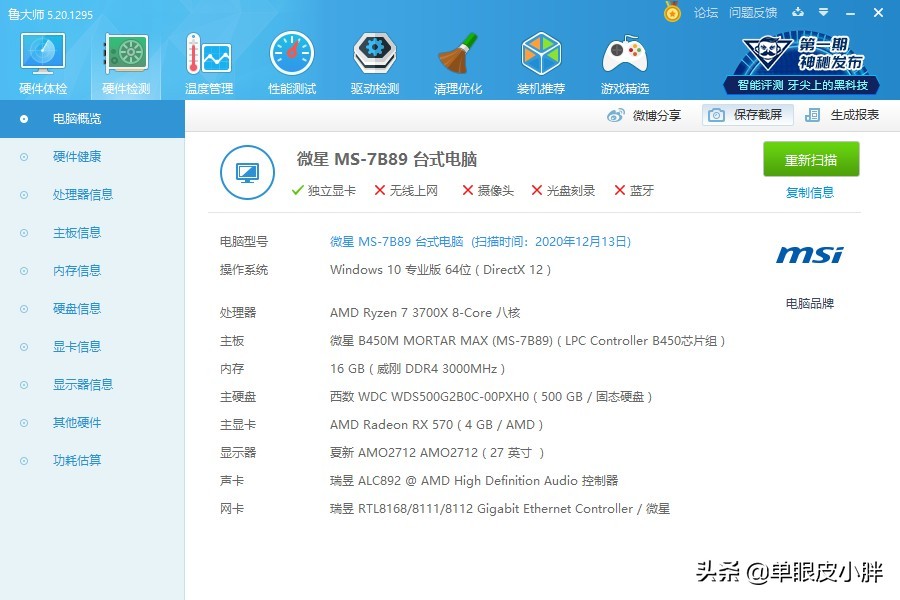Screen dimensions: 900x600
Task: Open the 清理优化 cleanup tool
Action: coord(457,60)
